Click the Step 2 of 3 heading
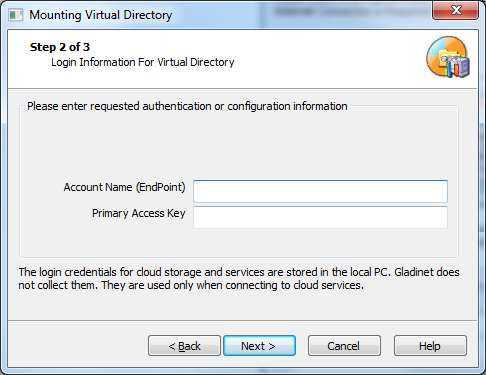 point(60,47)
